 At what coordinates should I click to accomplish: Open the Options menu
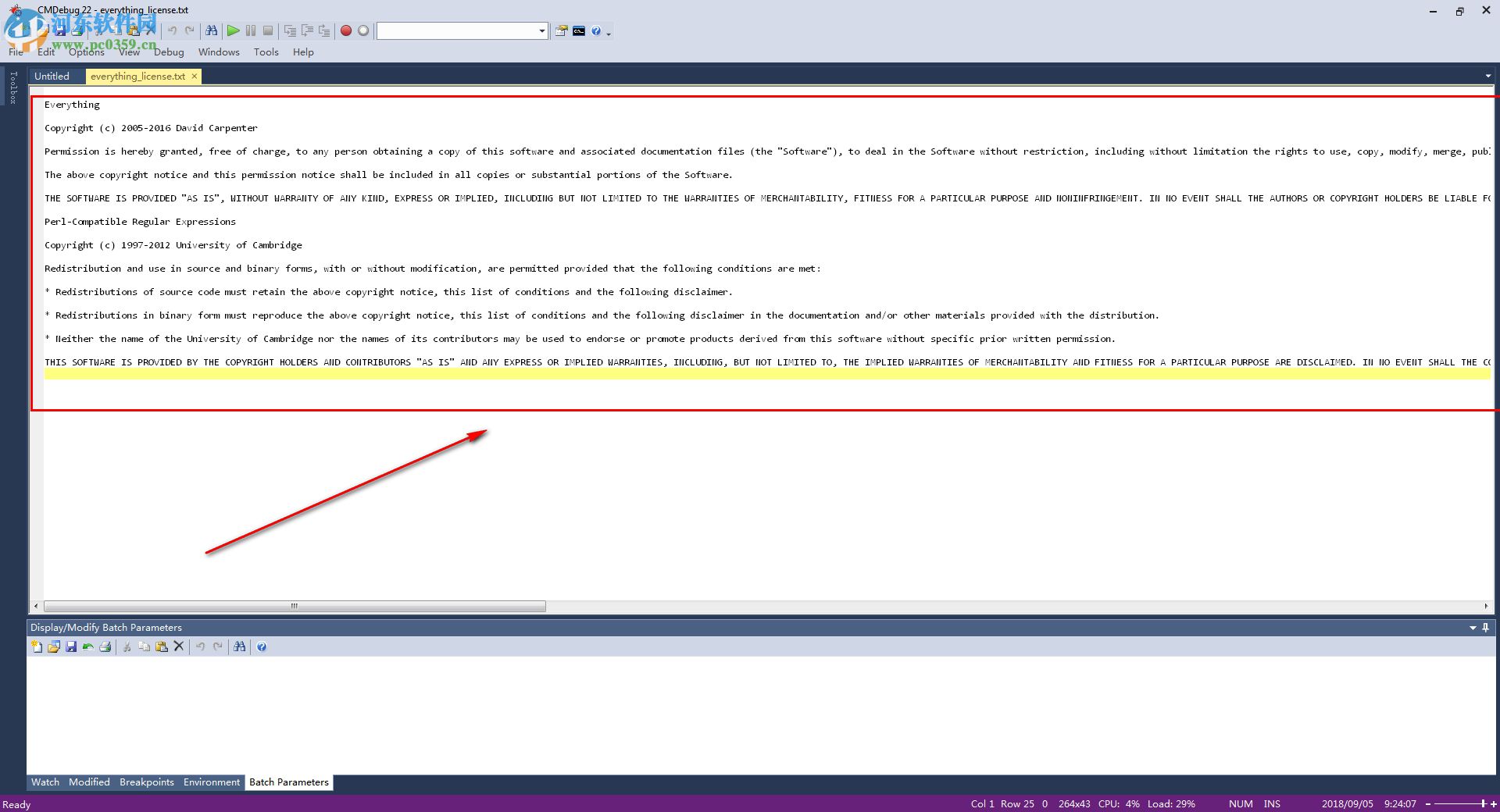(x=86, y=52)
